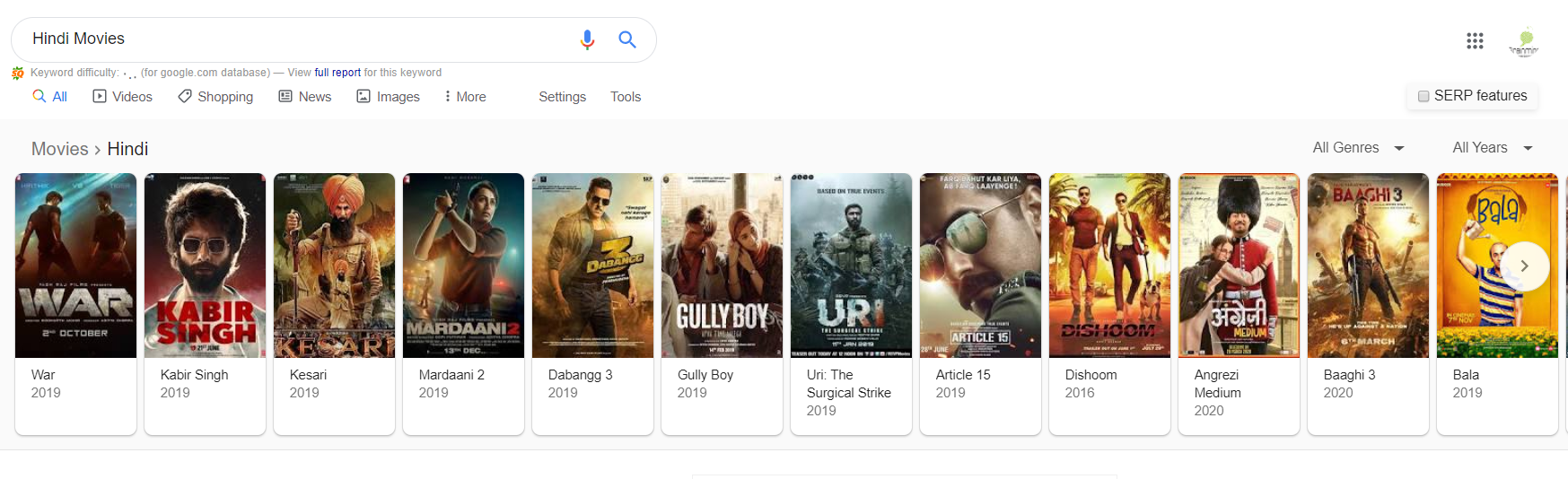Viewport: 1568px width, 479px height.
Task: Click the blue search magnifier icon
Action: (627, 39)
